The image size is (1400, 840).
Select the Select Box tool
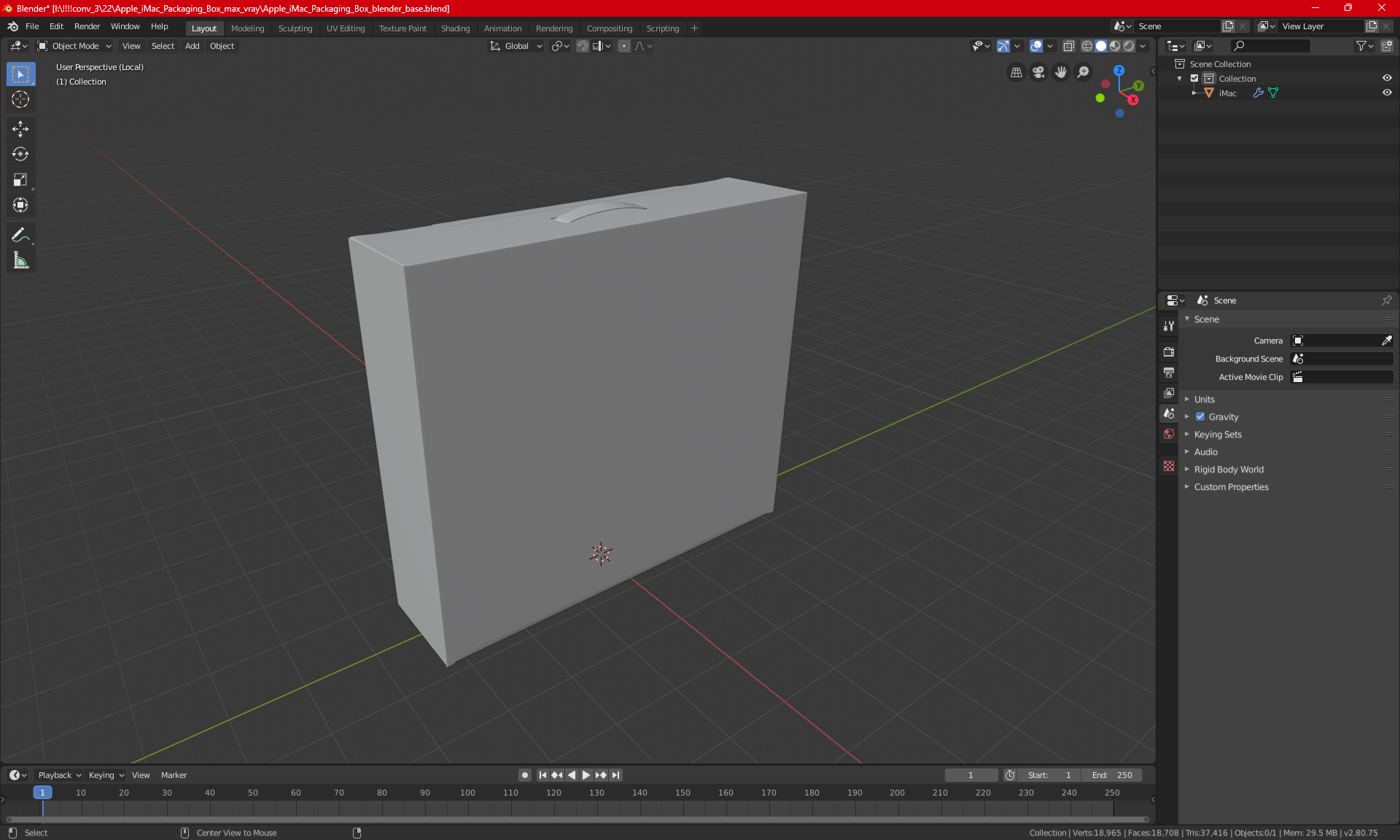[20, 74]
